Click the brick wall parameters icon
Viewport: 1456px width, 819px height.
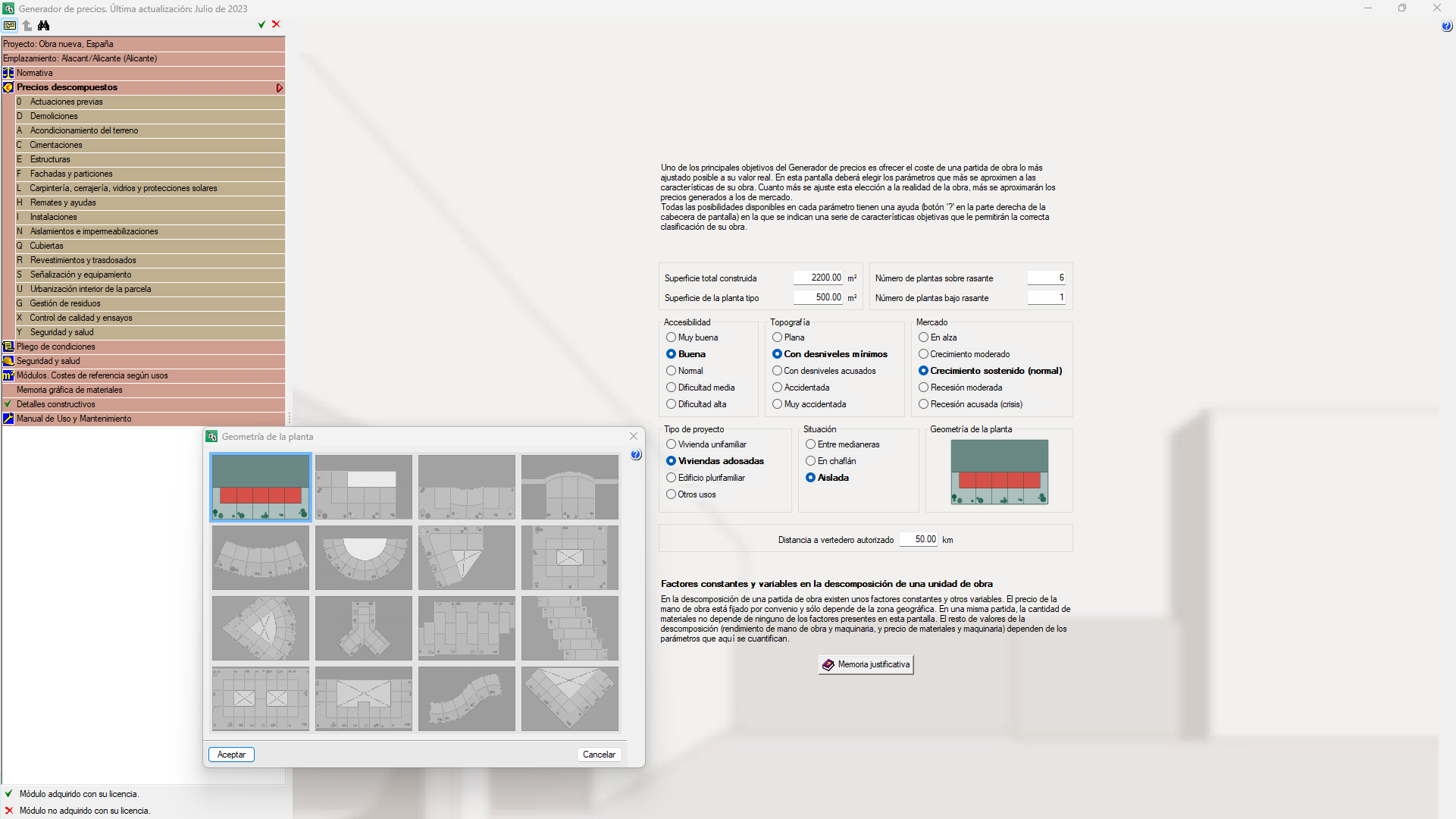coord(10,25)
